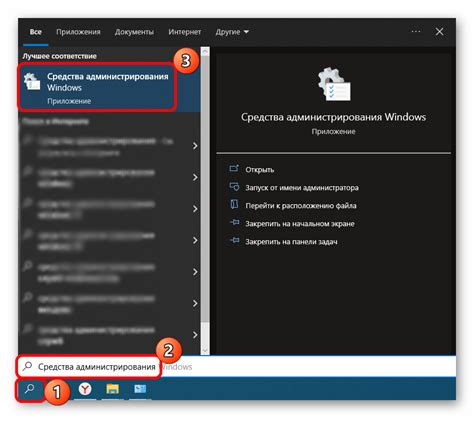Click the Средства администрирования Windows title in preview
Image resolution: width=474 pixels, height=426 pixels.
(x=333, y=117)
